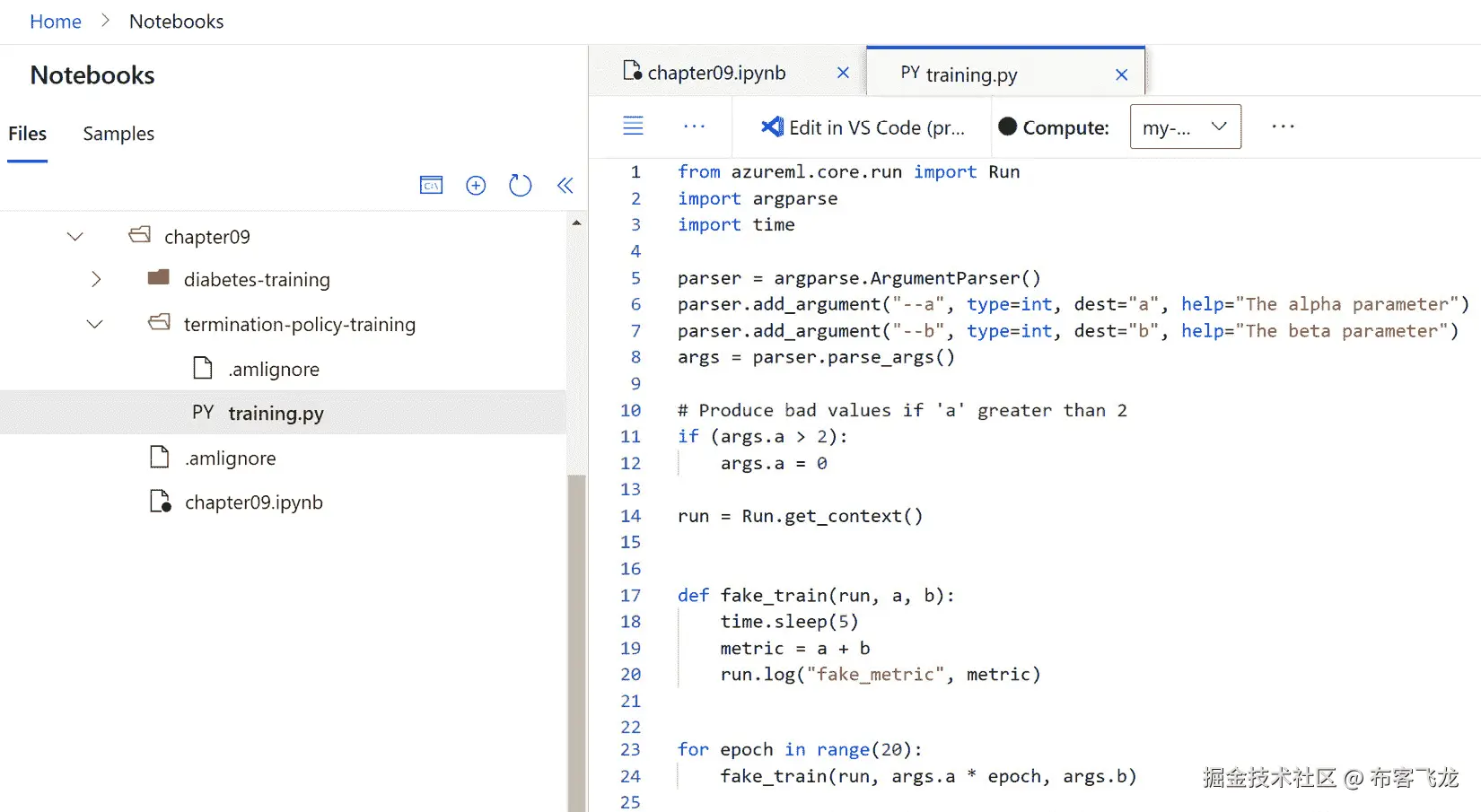Collapse the chapter09 folder
Screen dimensions: 1481x812
tap(75, 237)
